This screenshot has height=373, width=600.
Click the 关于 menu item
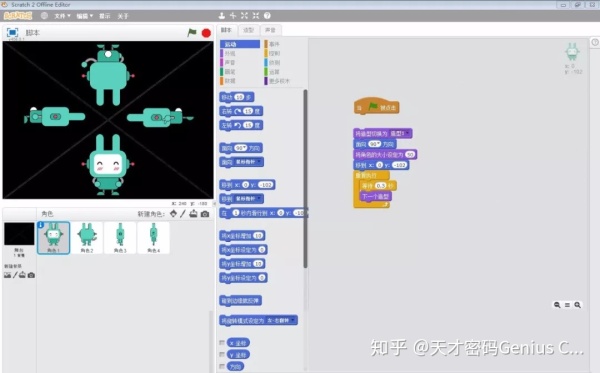point(122,16)
